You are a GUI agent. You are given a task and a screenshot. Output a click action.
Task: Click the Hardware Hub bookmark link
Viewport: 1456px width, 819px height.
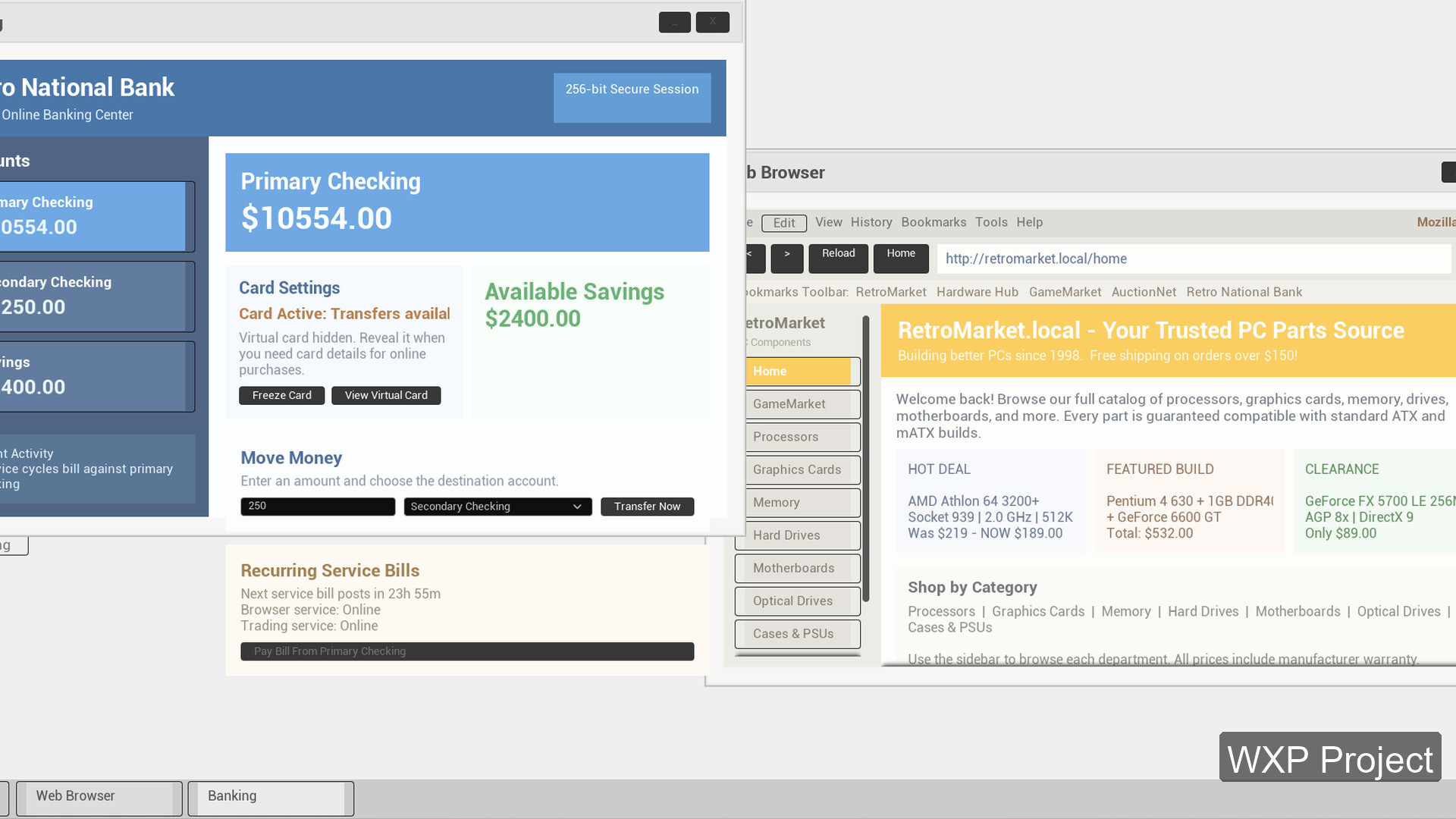click(x=977, y=292)
